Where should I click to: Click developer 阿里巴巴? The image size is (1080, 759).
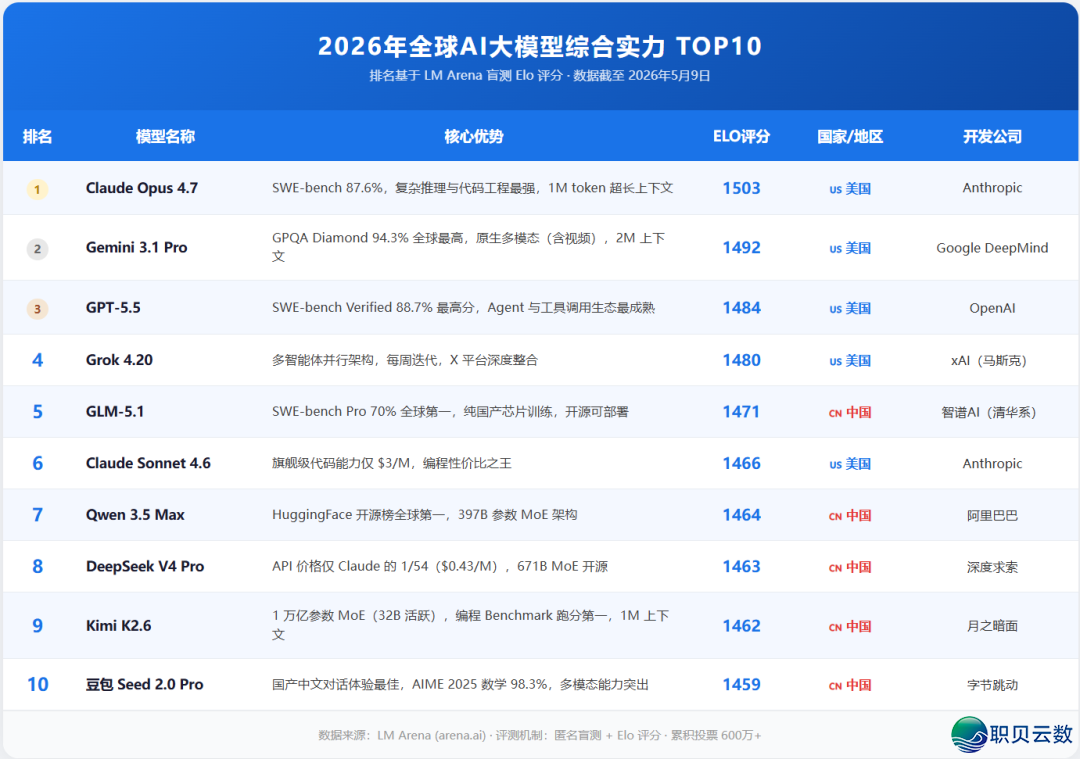[x=992, y=515]
